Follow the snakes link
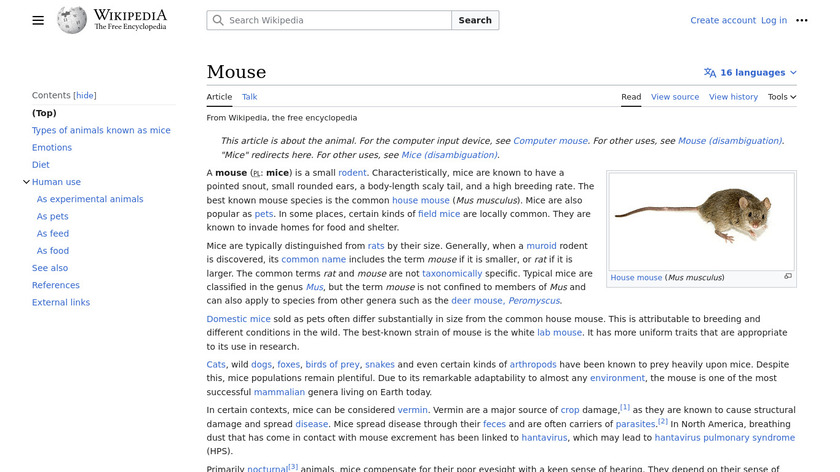The width and height of the screenshot is (840, 472). 380,364
